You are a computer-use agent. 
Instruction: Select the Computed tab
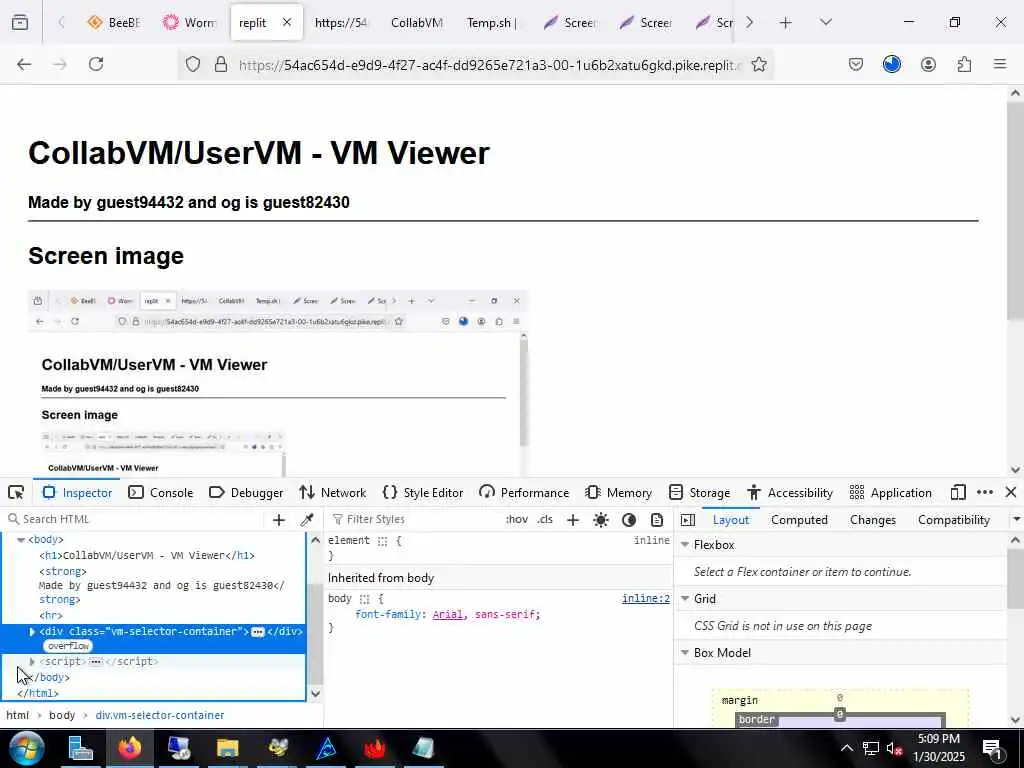point(799,520)
